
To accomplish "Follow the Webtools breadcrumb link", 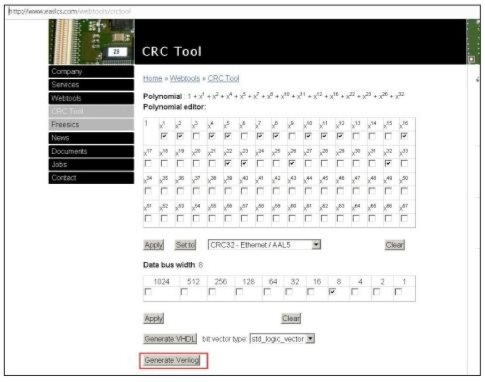I will 185,78.
